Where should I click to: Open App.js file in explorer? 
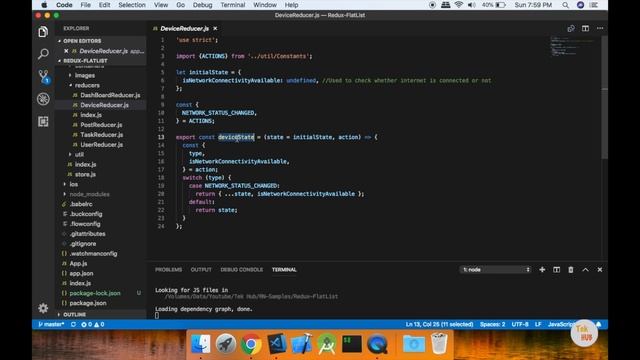tap(78, 264)
